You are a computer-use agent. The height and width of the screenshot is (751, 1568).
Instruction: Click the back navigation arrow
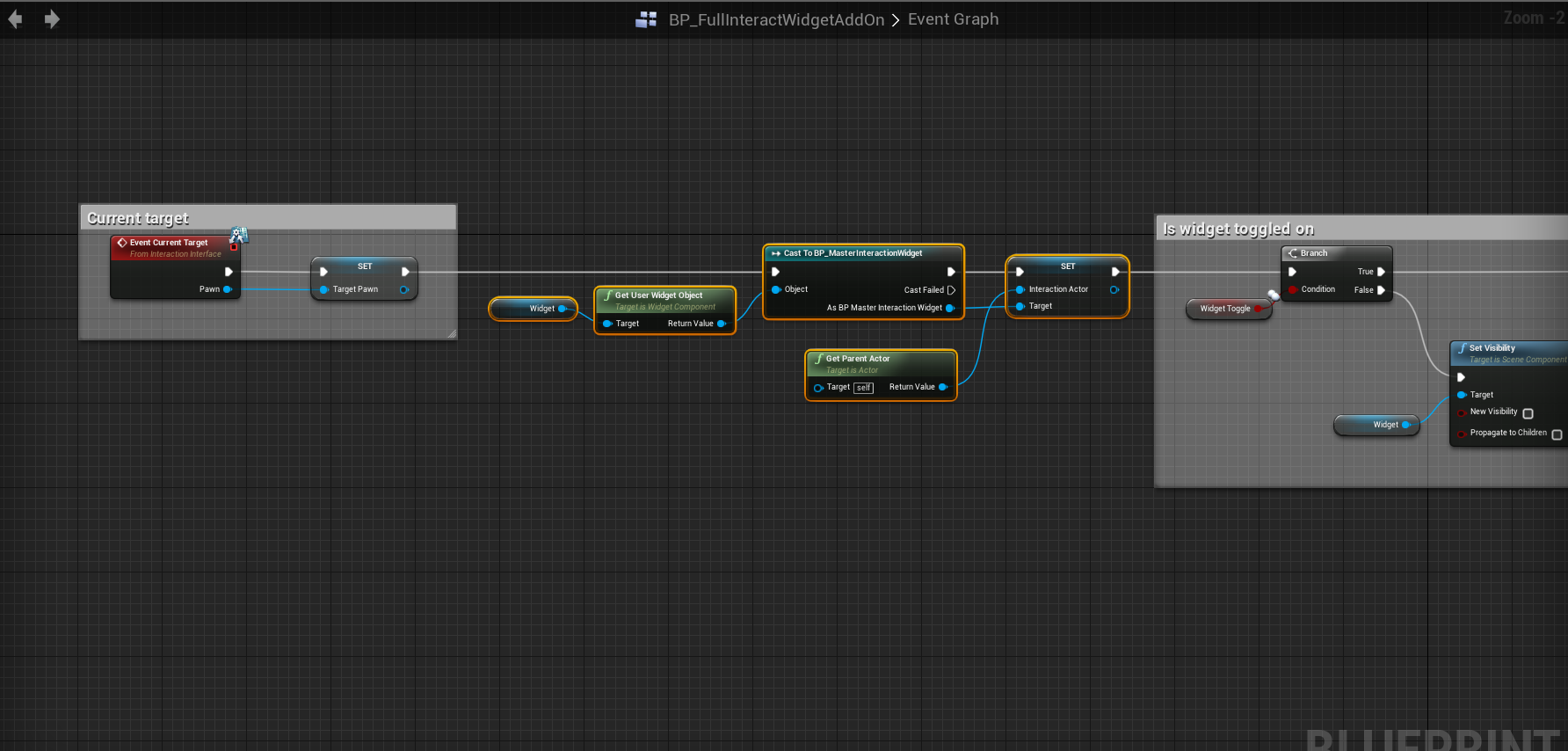click(x=15, y=19)
